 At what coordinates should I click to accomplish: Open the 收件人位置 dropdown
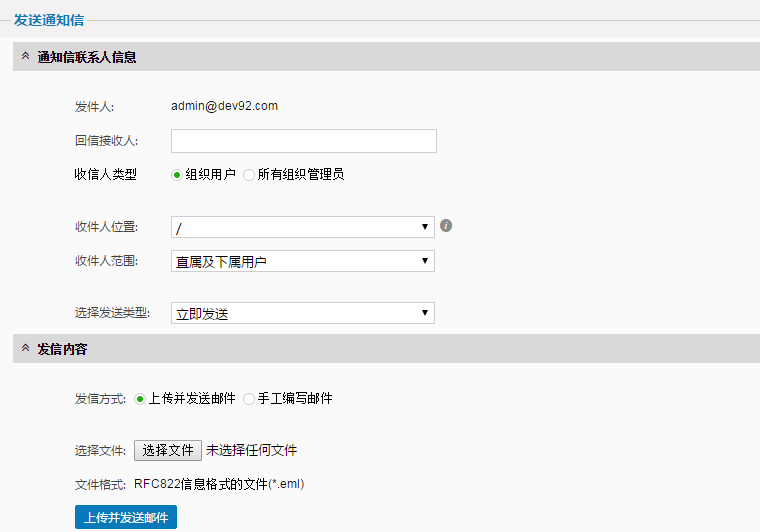pos(302,228)
